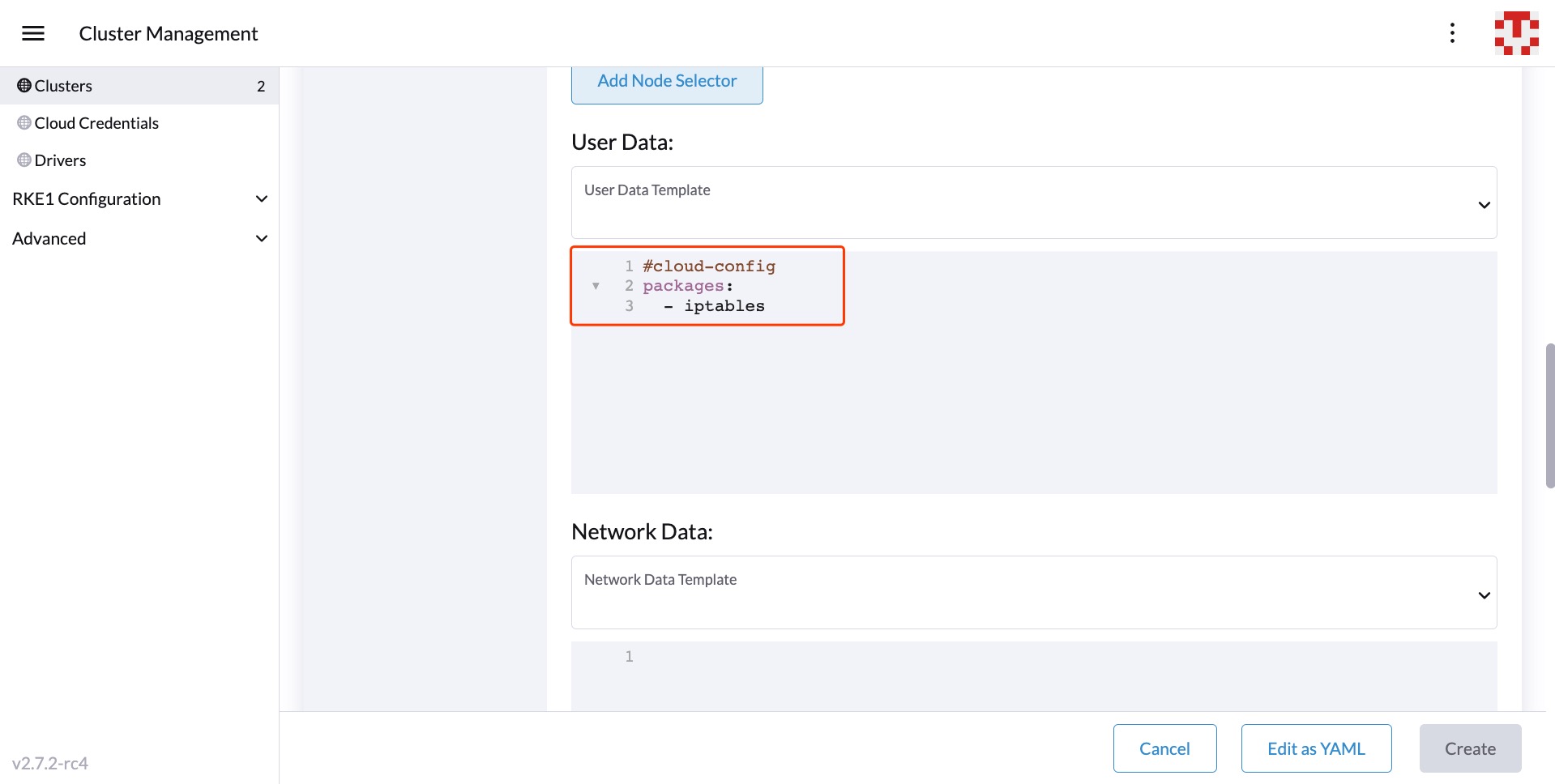Click the Rancher logo

[x=1515, y=32]
